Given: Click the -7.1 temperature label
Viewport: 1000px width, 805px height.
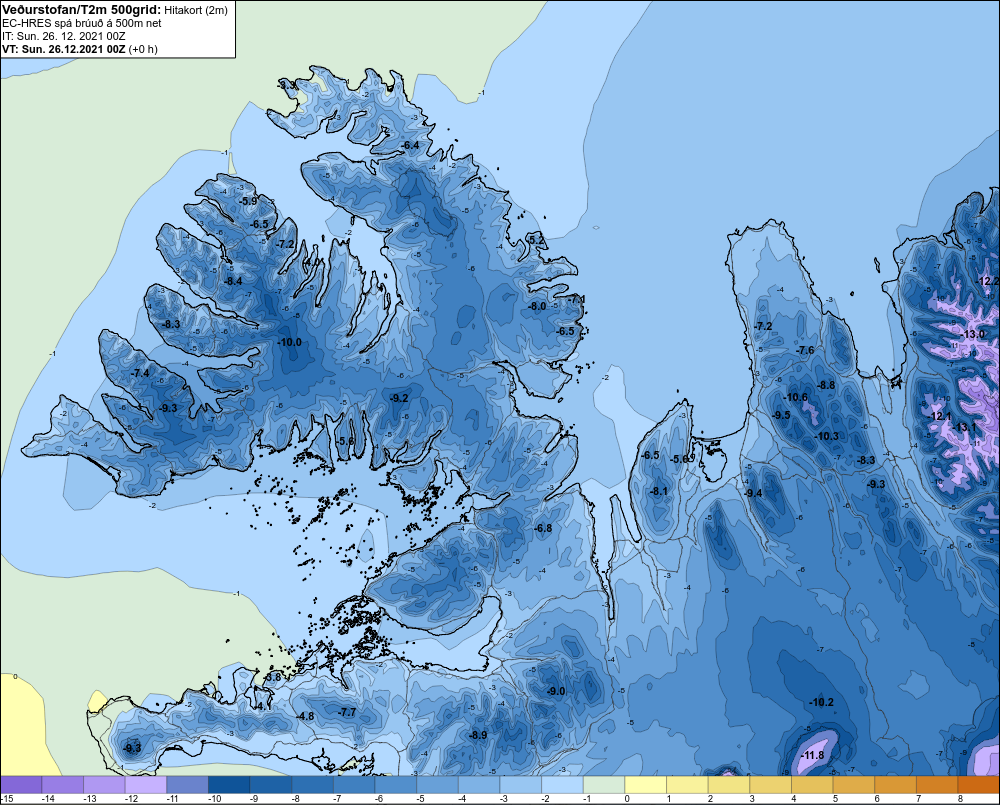Looking at the screenshot, I should [576, 299].
